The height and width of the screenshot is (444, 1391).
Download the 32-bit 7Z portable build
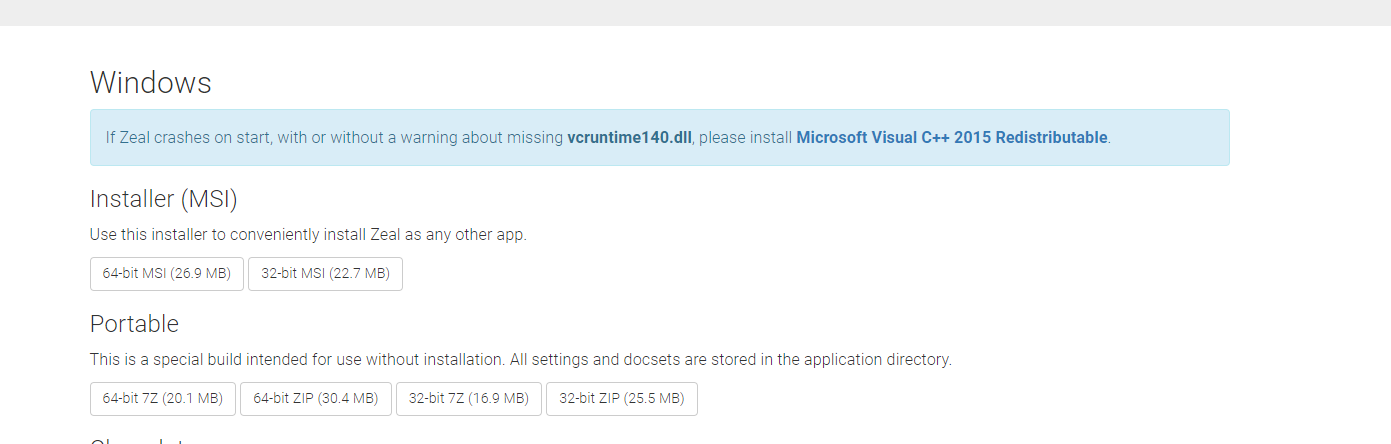point(469,398)
